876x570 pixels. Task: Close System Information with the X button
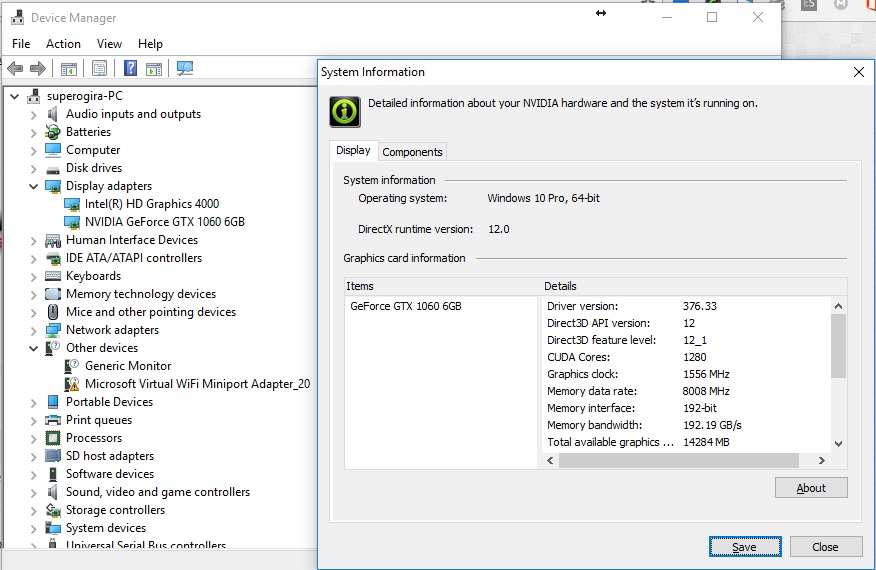pyautogui.click(x=859, y=72)
